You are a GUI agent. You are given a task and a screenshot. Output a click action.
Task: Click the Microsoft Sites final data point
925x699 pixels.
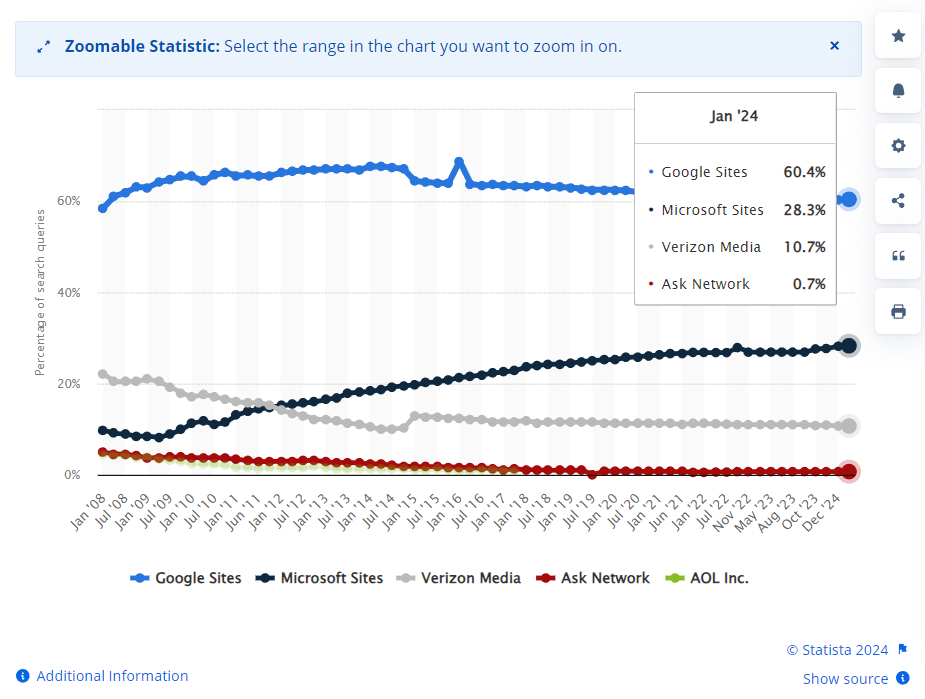[x=849, y=345]
